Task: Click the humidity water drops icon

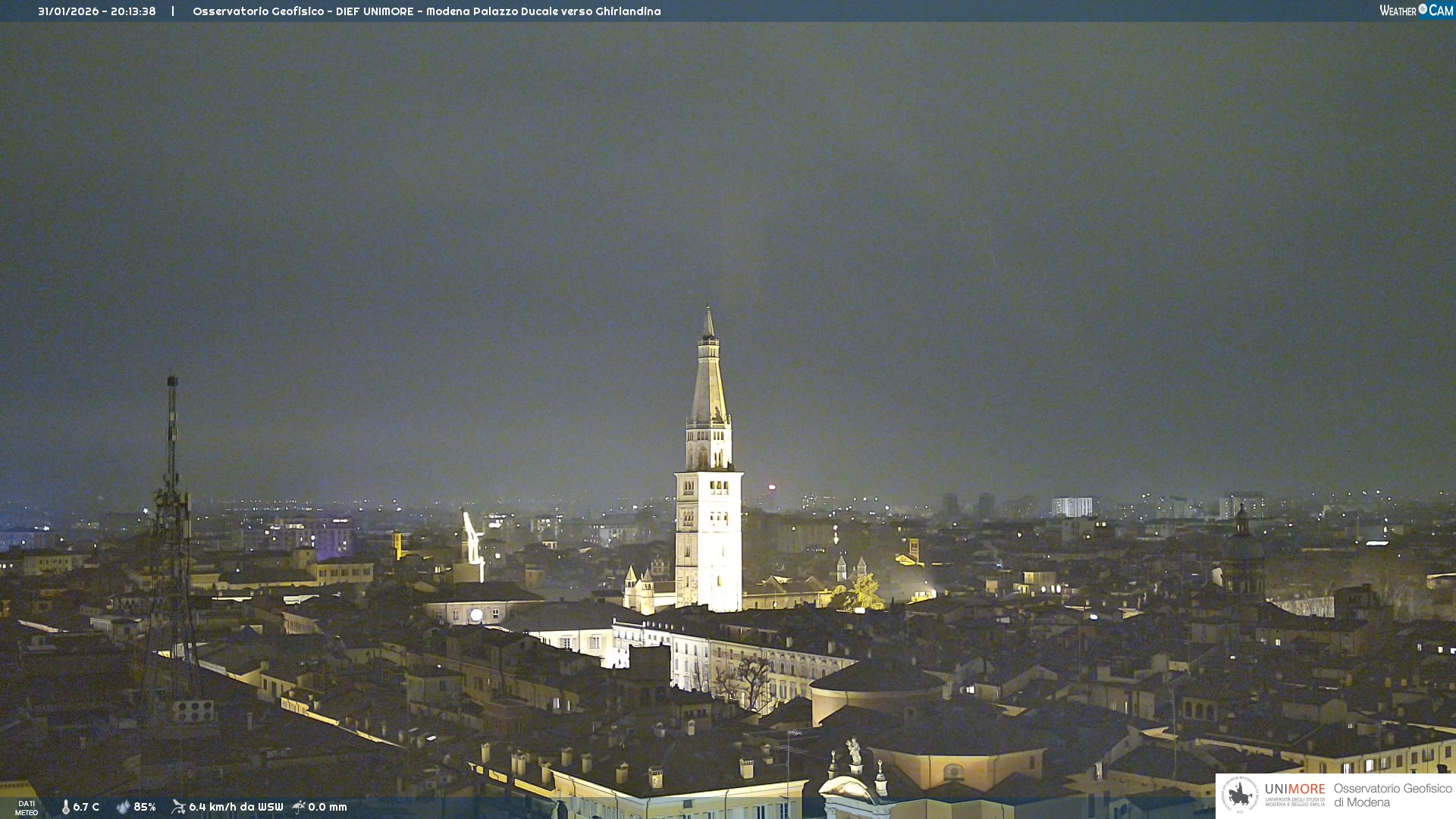Action: click(x=123, y=807)
